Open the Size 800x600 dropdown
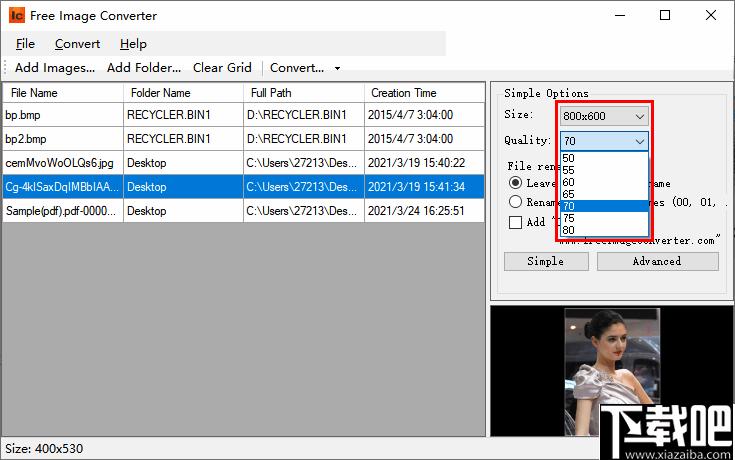Viewport: 735px width, 460px height. (x=604, y=117)
